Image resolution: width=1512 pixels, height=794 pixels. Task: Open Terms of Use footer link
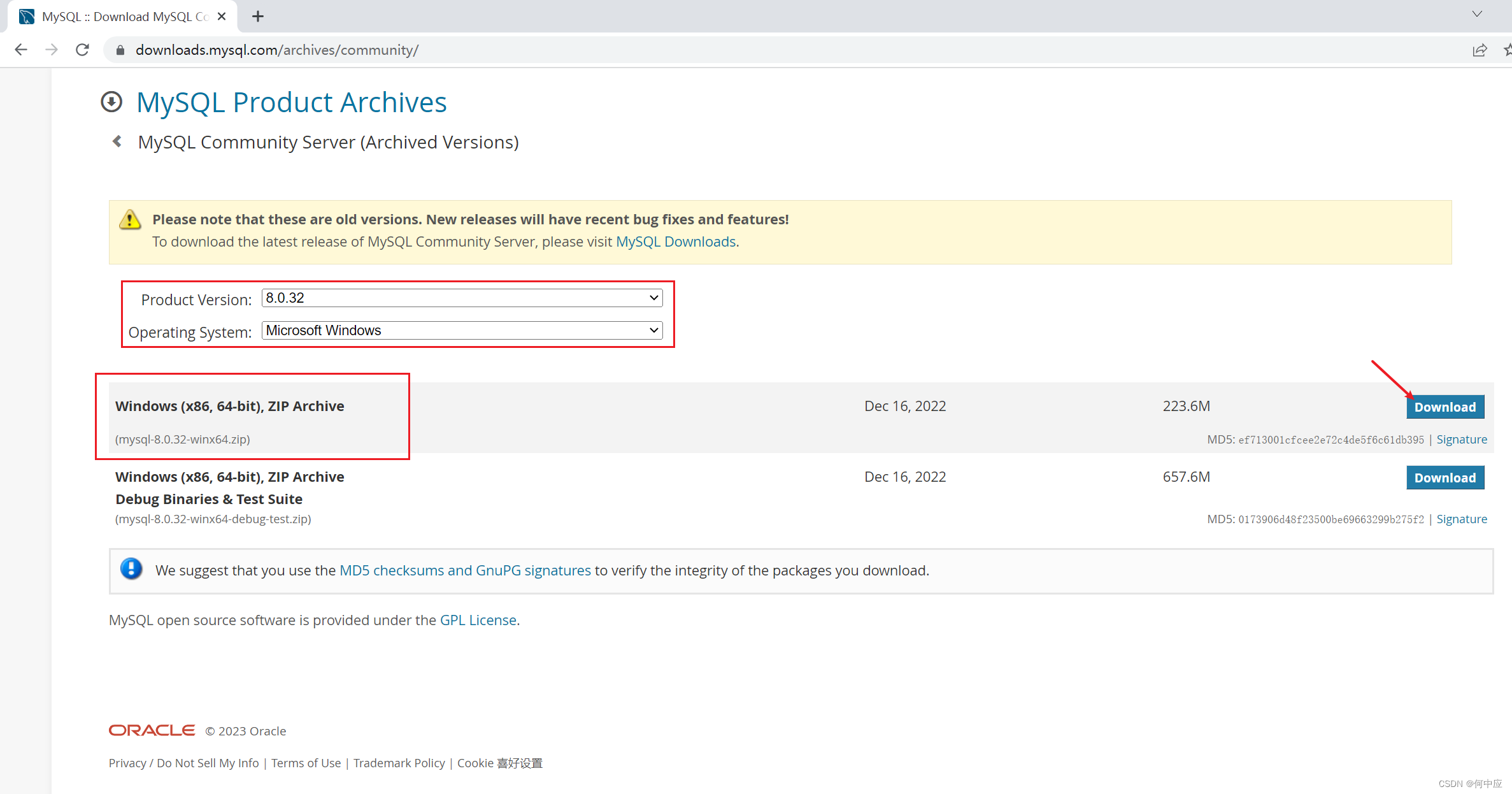coord(306,763)
